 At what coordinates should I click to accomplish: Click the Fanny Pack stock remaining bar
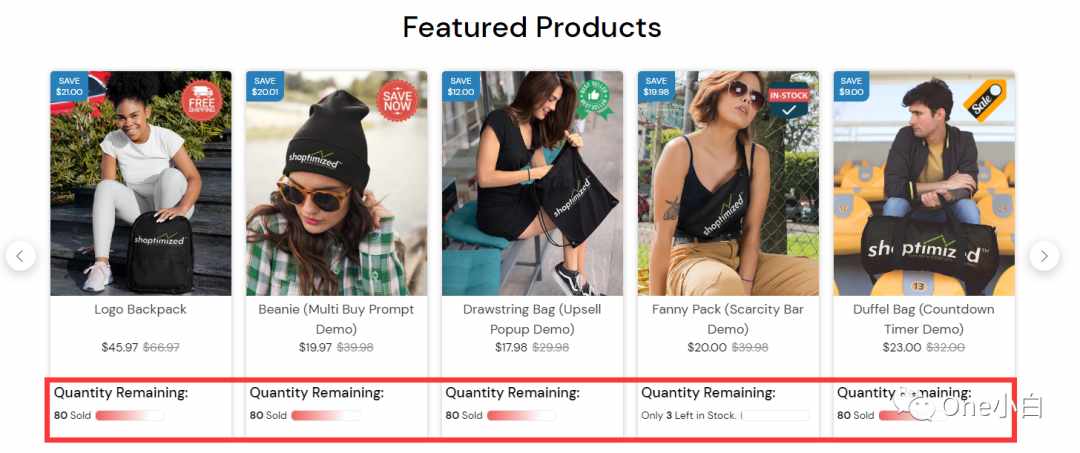[775, 416]
